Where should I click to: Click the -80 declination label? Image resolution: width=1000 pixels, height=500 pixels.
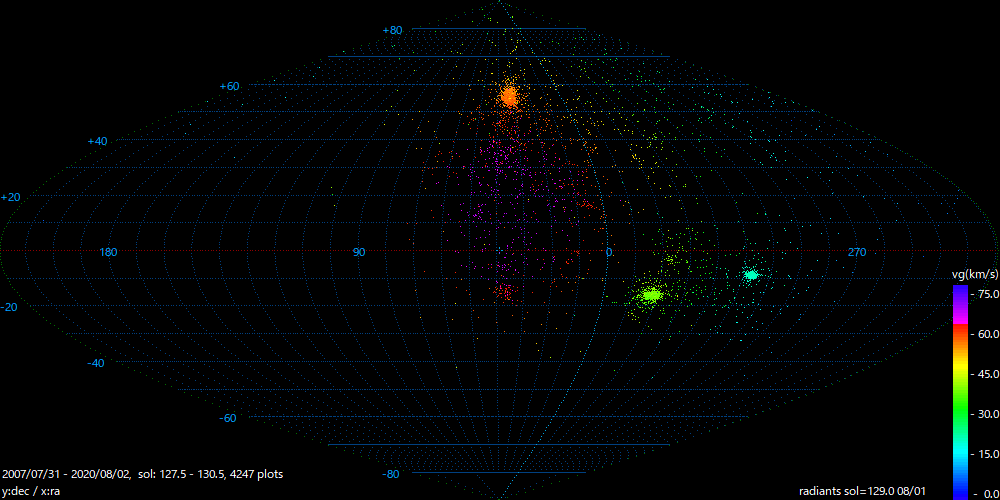pyautogui.click(x=392, y=474)
